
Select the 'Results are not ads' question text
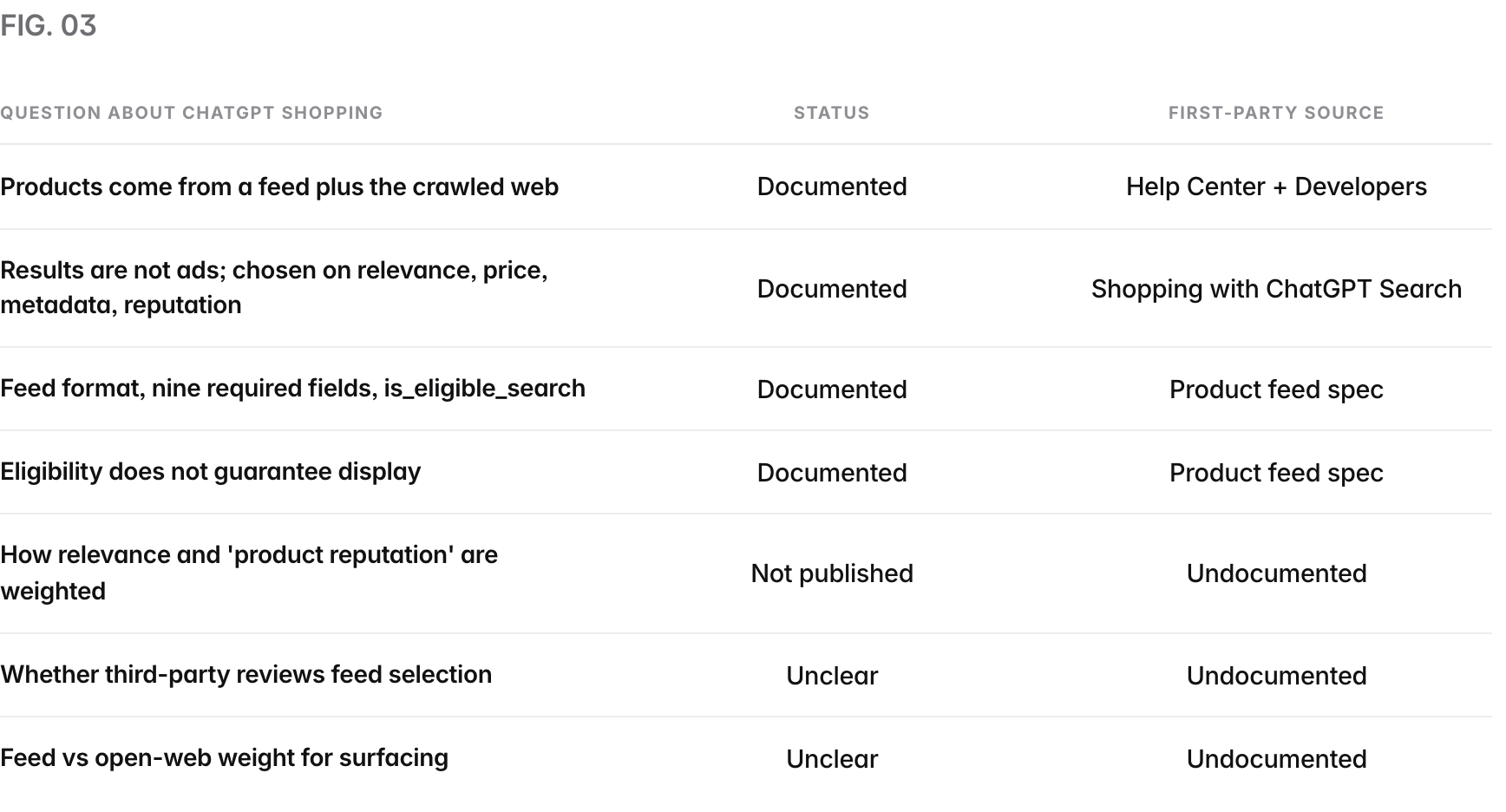click(274, 288)
